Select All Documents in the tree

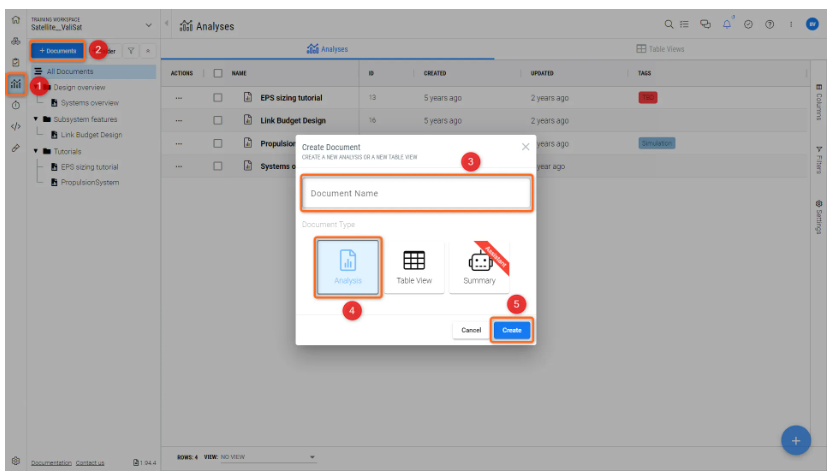[93, 71]
